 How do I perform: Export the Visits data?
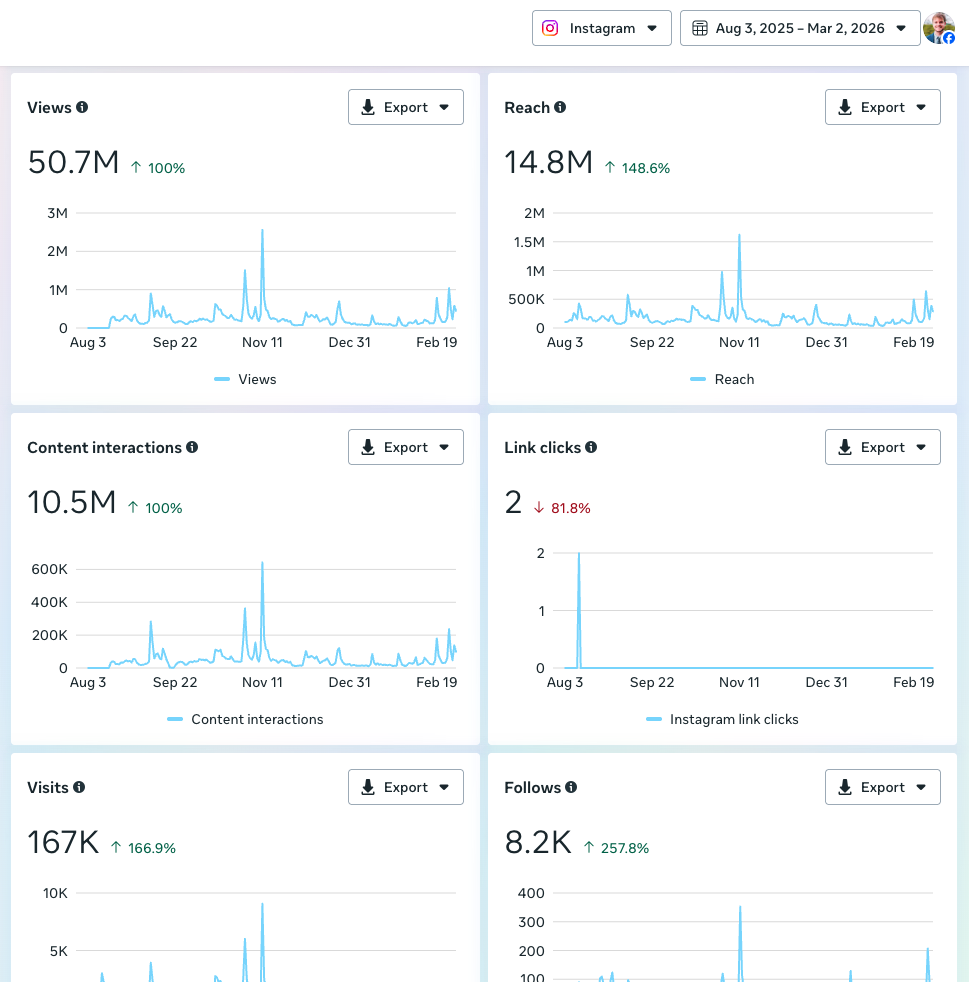coord(406,787)
